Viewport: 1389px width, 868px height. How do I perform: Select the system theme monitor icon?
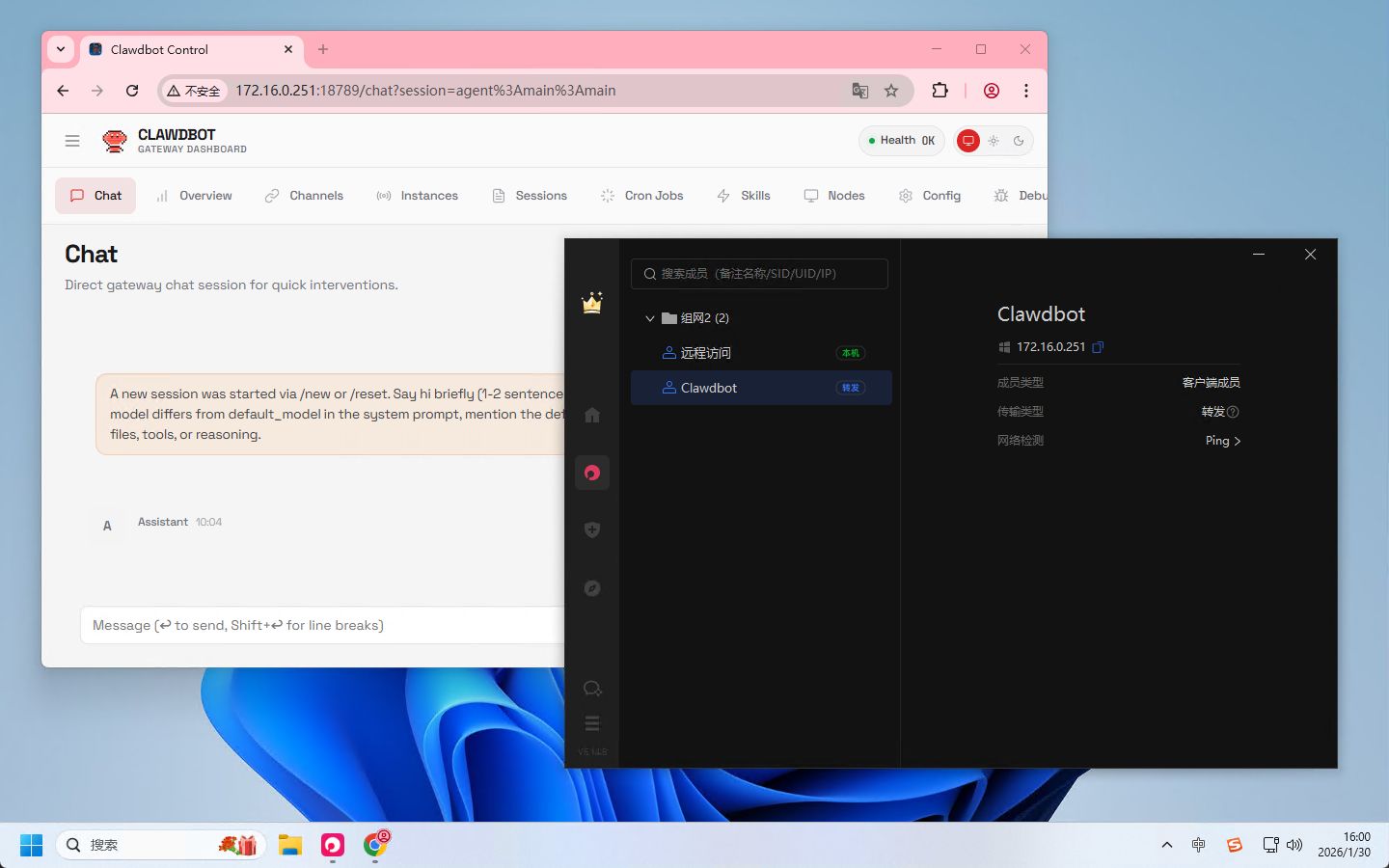(968, 141)
